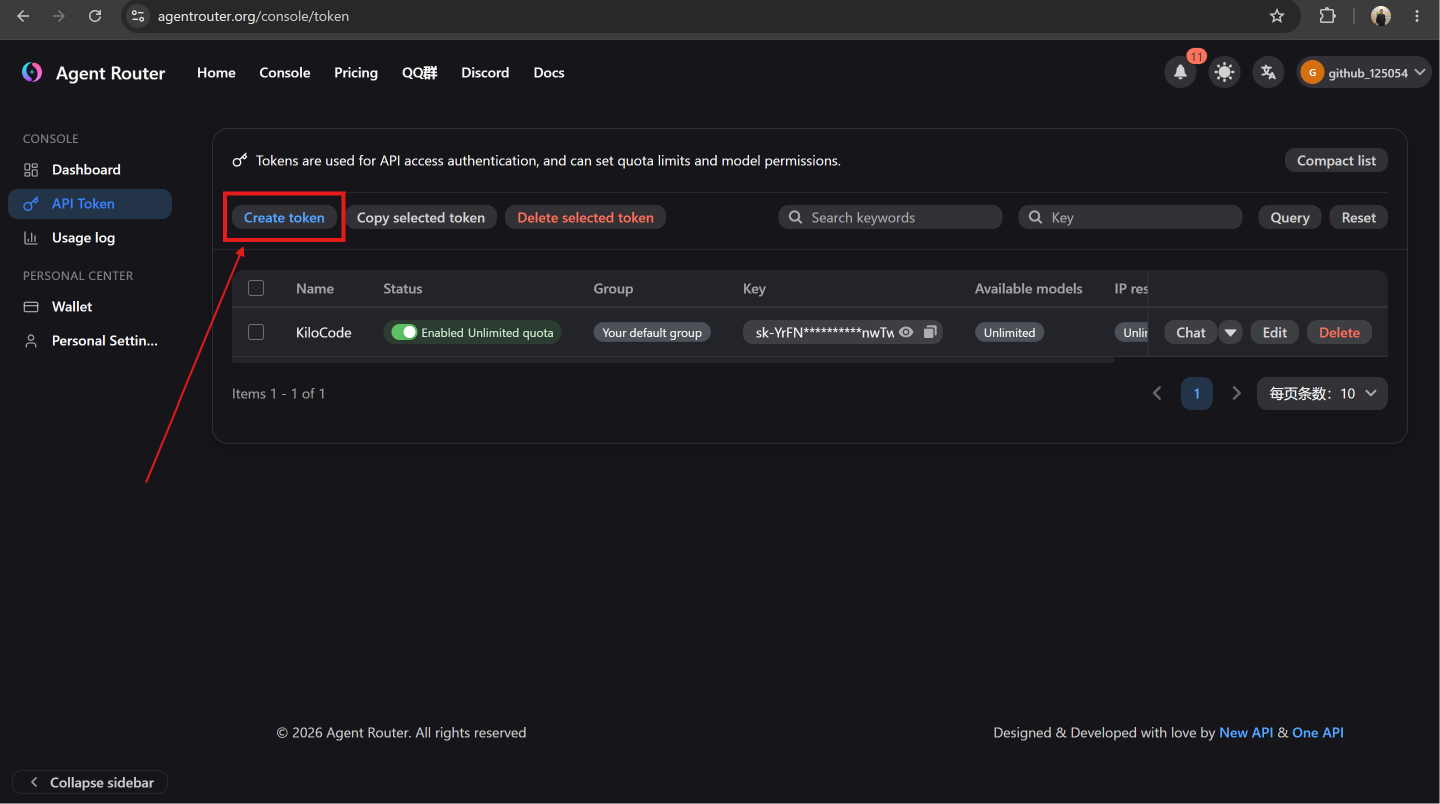Click Unlimited tag under Available models
Screen dimensions: 1440x804
pos(1009,332)
